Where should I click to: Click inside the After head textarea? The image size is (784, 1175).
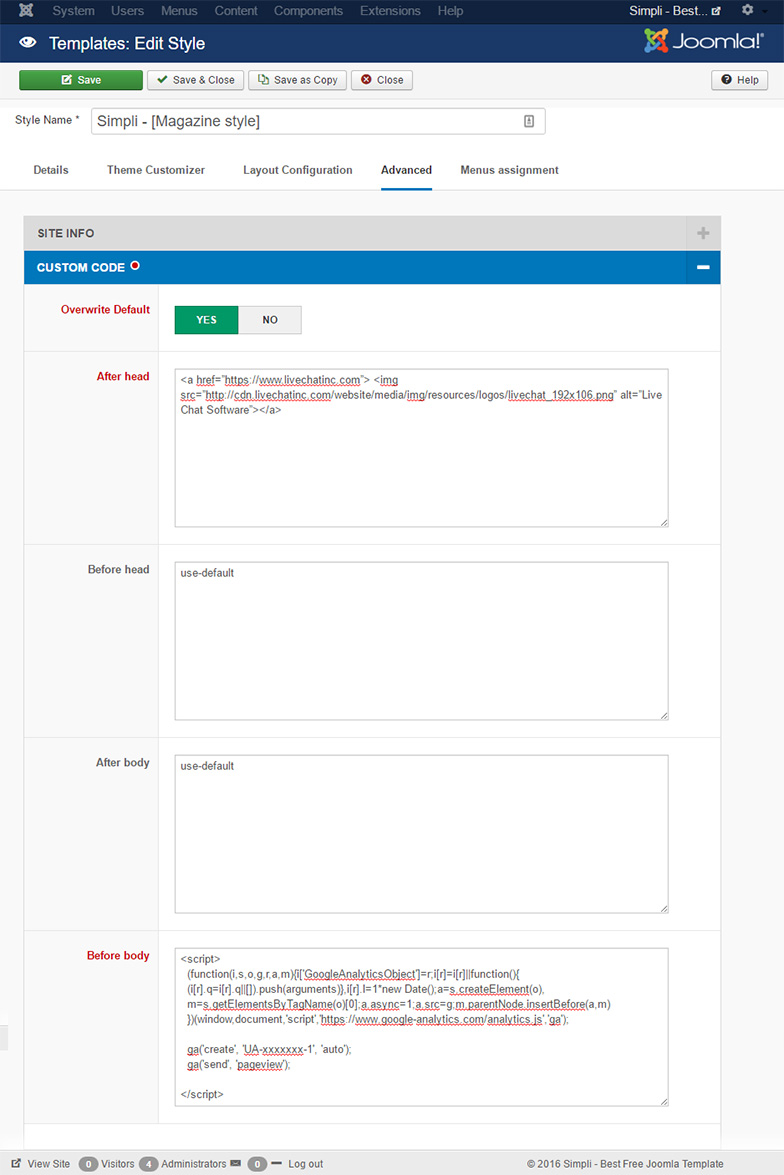(420, 460)
